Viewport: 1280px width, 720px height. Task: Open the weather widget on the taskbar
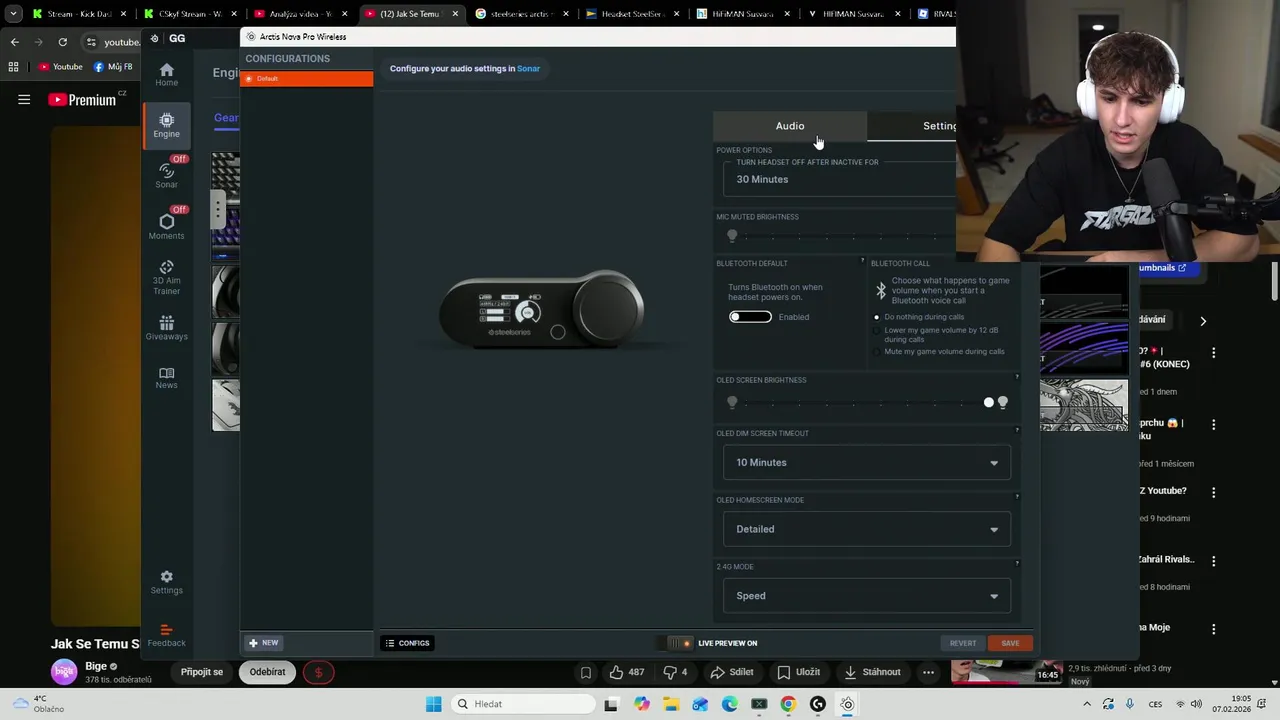(x=36, y=704)
